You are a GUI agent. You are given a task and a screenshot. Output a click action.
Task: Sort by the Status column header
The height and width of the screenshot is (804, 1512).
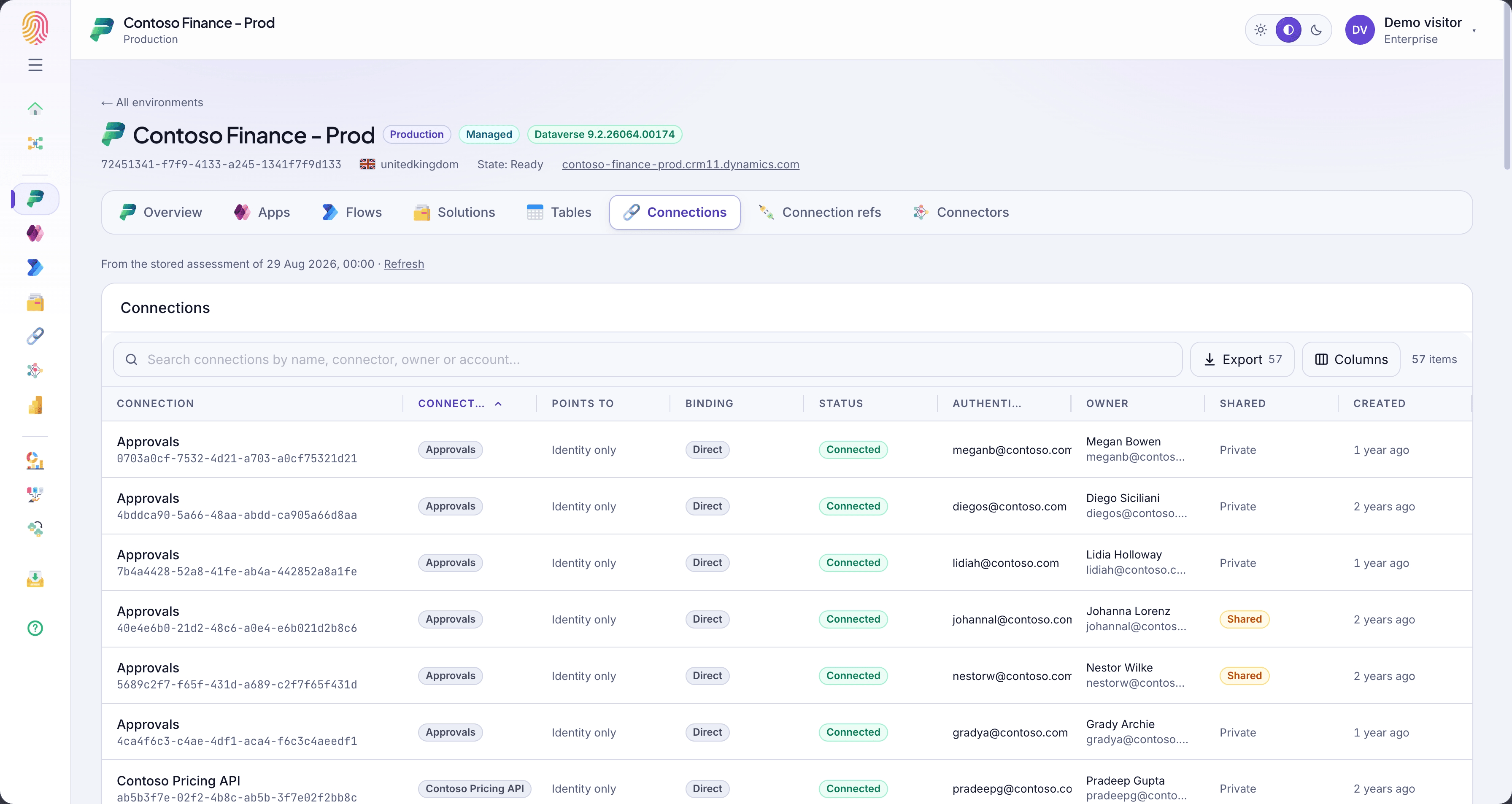[840, 403]
